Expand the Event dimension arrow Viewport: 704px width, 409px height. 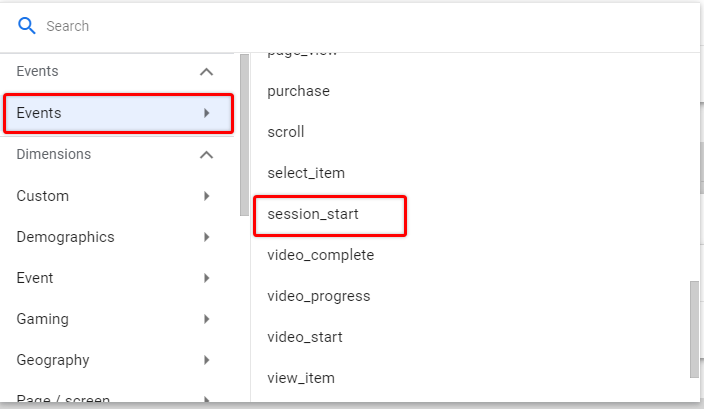pyautogui.click(x=207, y=278)
